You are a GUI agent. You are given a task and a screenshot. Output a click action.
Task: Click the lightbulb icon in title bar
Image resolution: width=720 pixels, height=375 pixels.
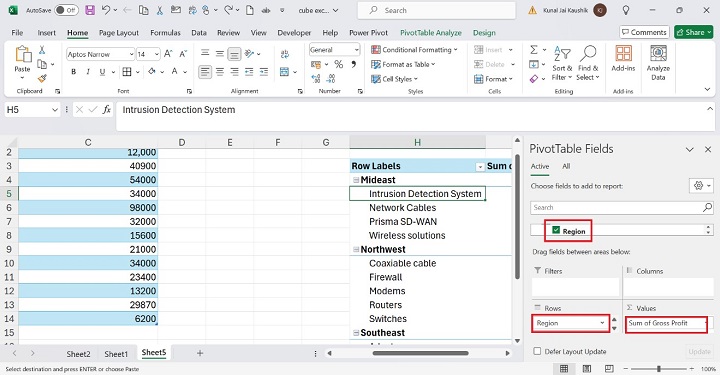(625, 10)
